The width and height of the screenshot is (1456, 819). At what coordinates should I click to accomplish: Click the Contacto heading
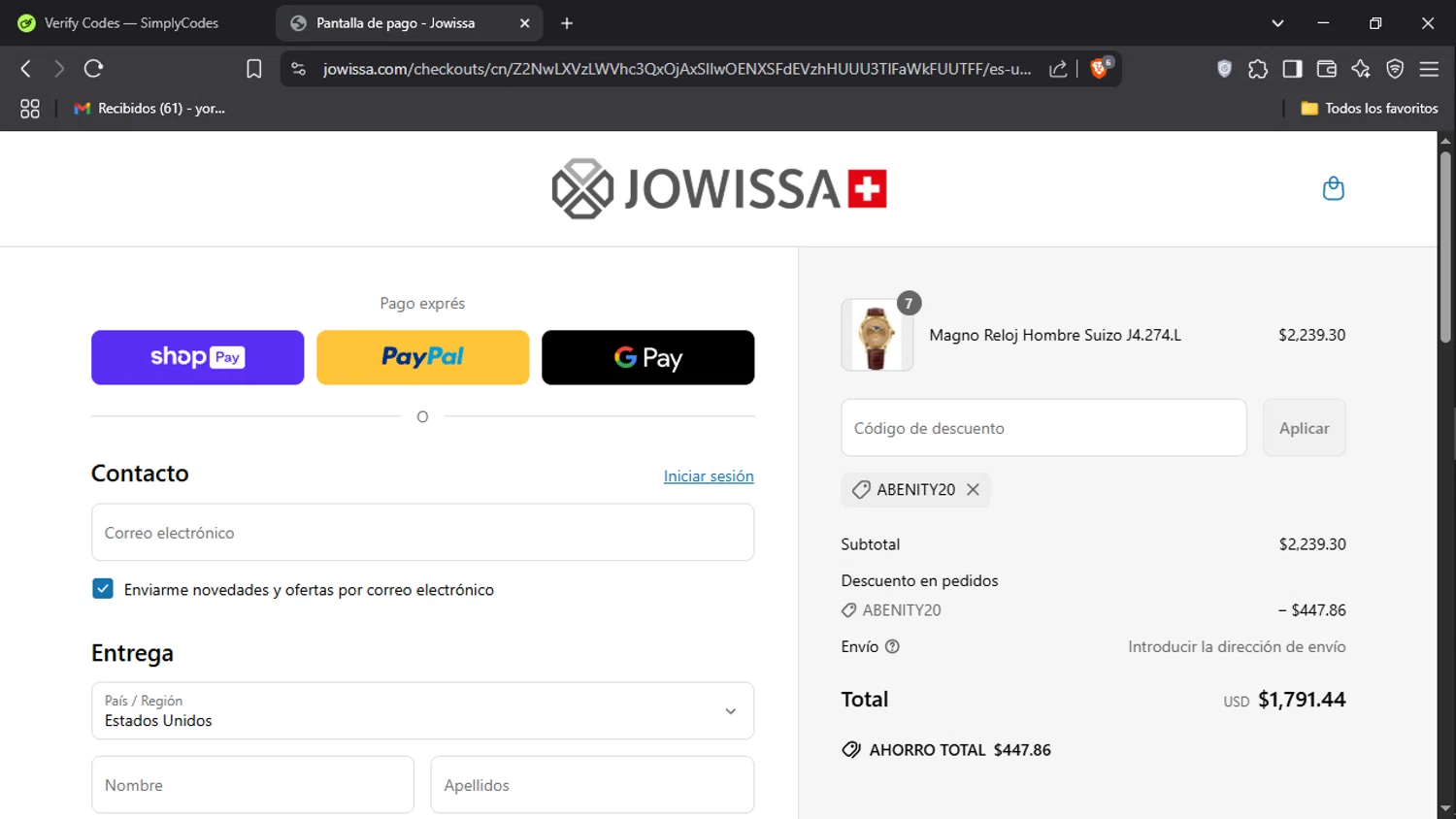tap(140, 474)
